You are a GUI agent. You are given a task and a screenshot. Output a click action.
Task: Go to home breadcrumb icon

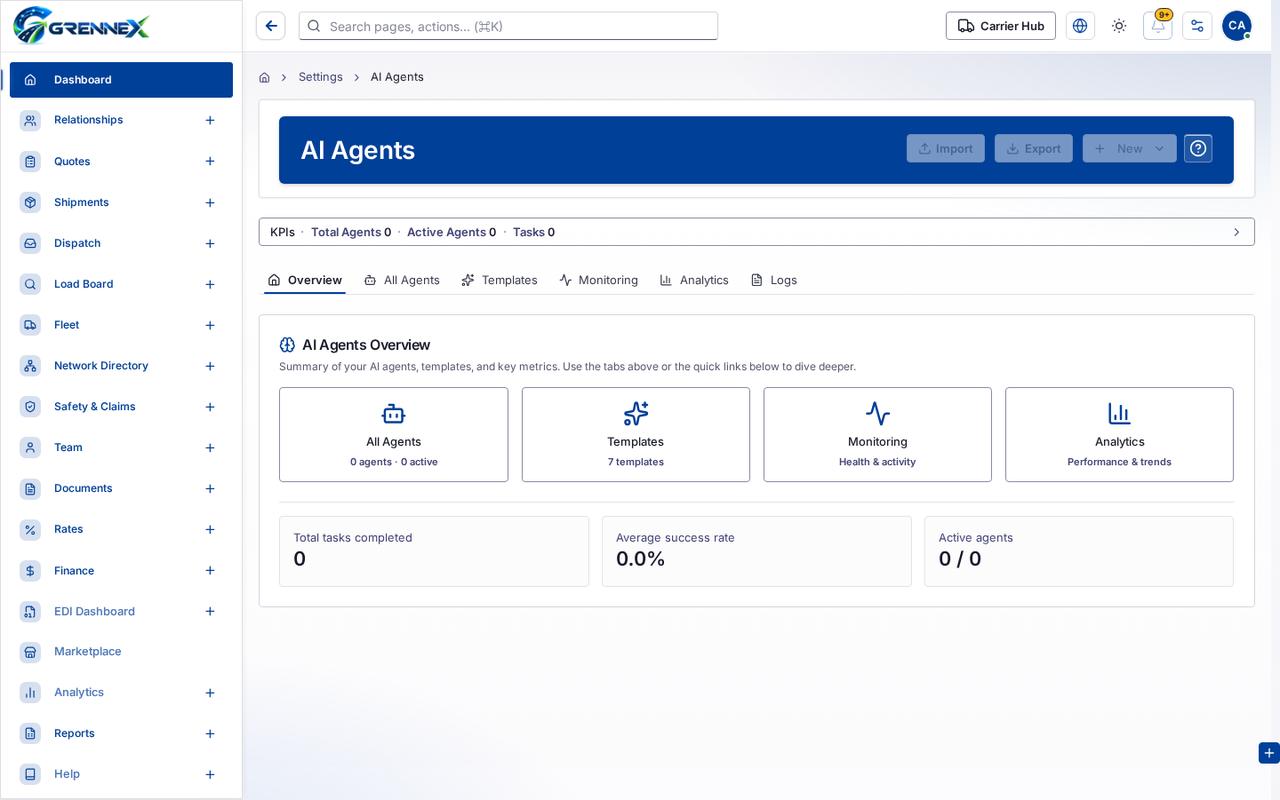tap(264, 77)
